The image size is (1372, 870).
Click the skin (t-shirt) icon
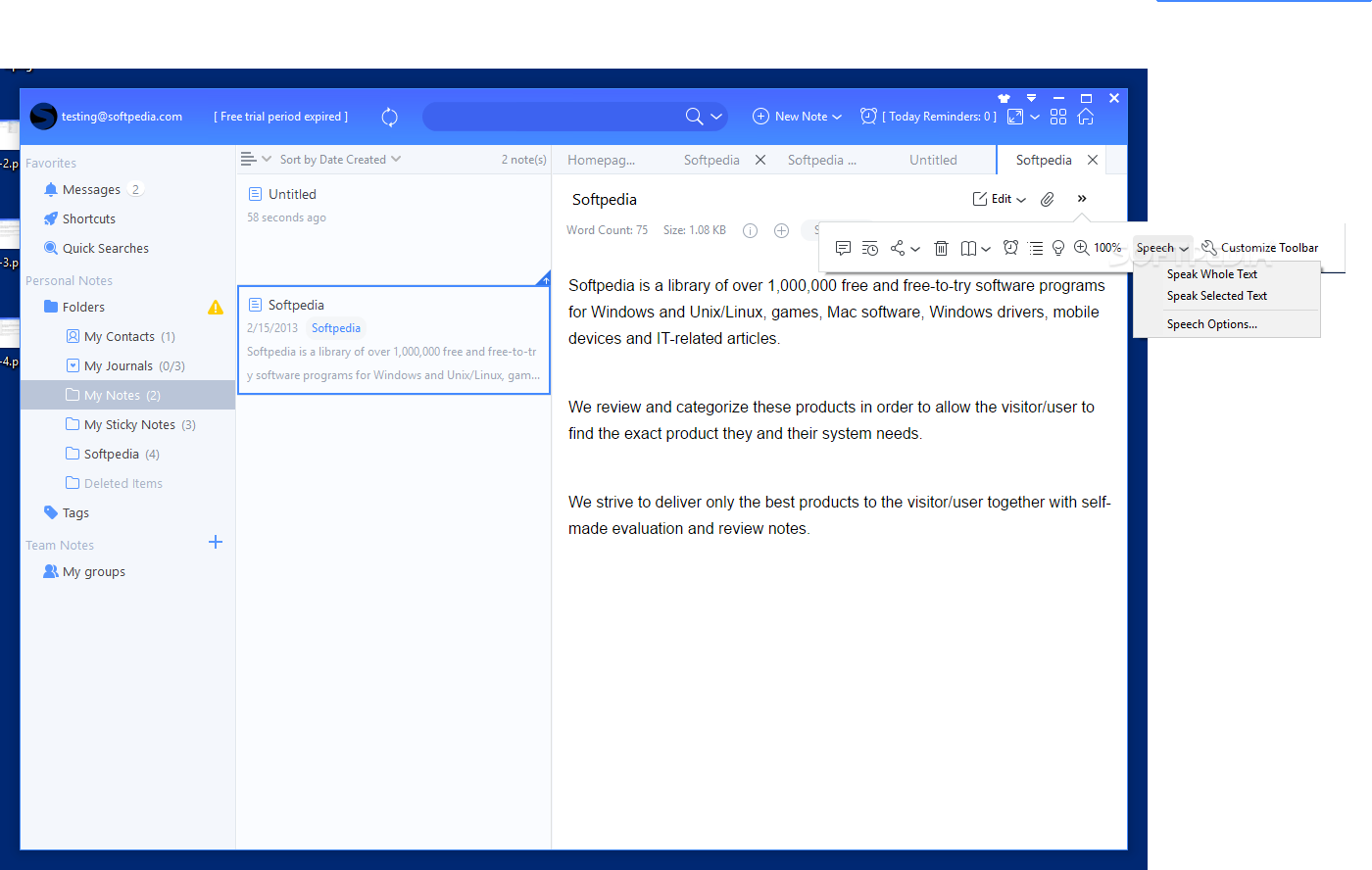point(1004,98)
